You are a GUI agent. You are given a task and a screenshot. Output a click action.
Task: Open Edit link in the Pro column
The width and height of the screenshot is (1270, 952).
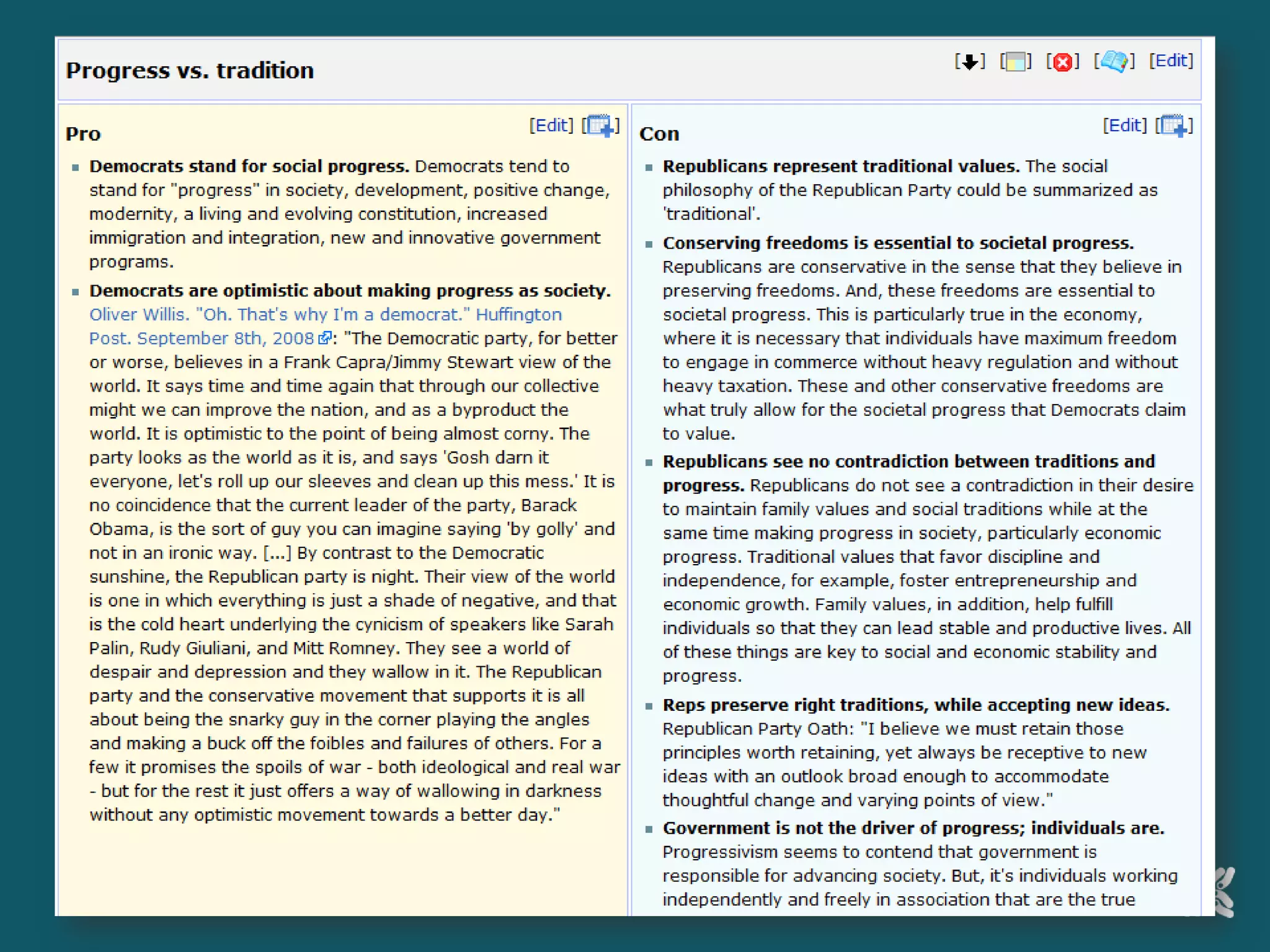click(x=551, y=125)
